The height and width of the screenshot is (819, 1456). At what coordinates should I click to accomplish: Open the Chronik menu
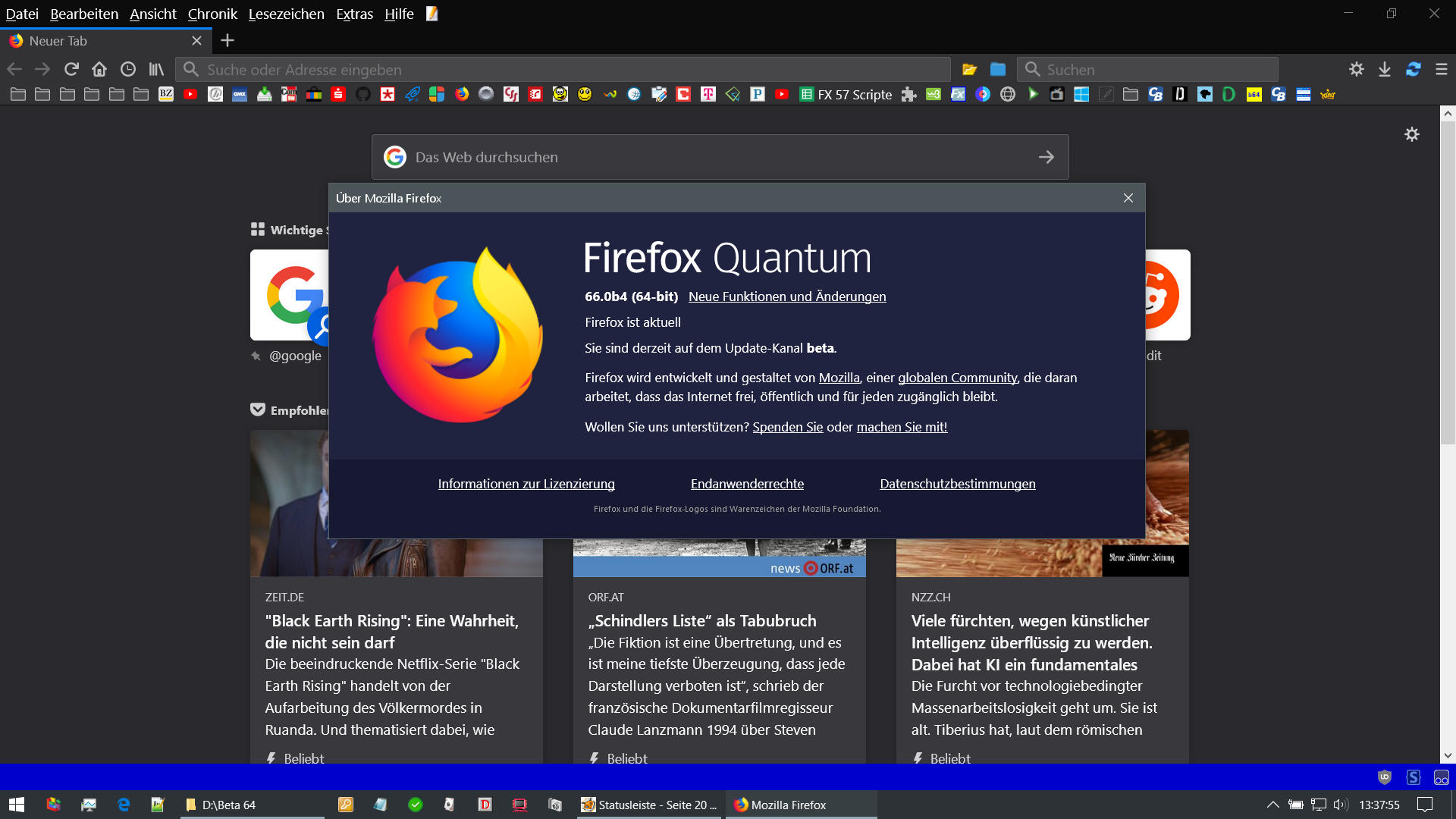click(x=212, y=14)
